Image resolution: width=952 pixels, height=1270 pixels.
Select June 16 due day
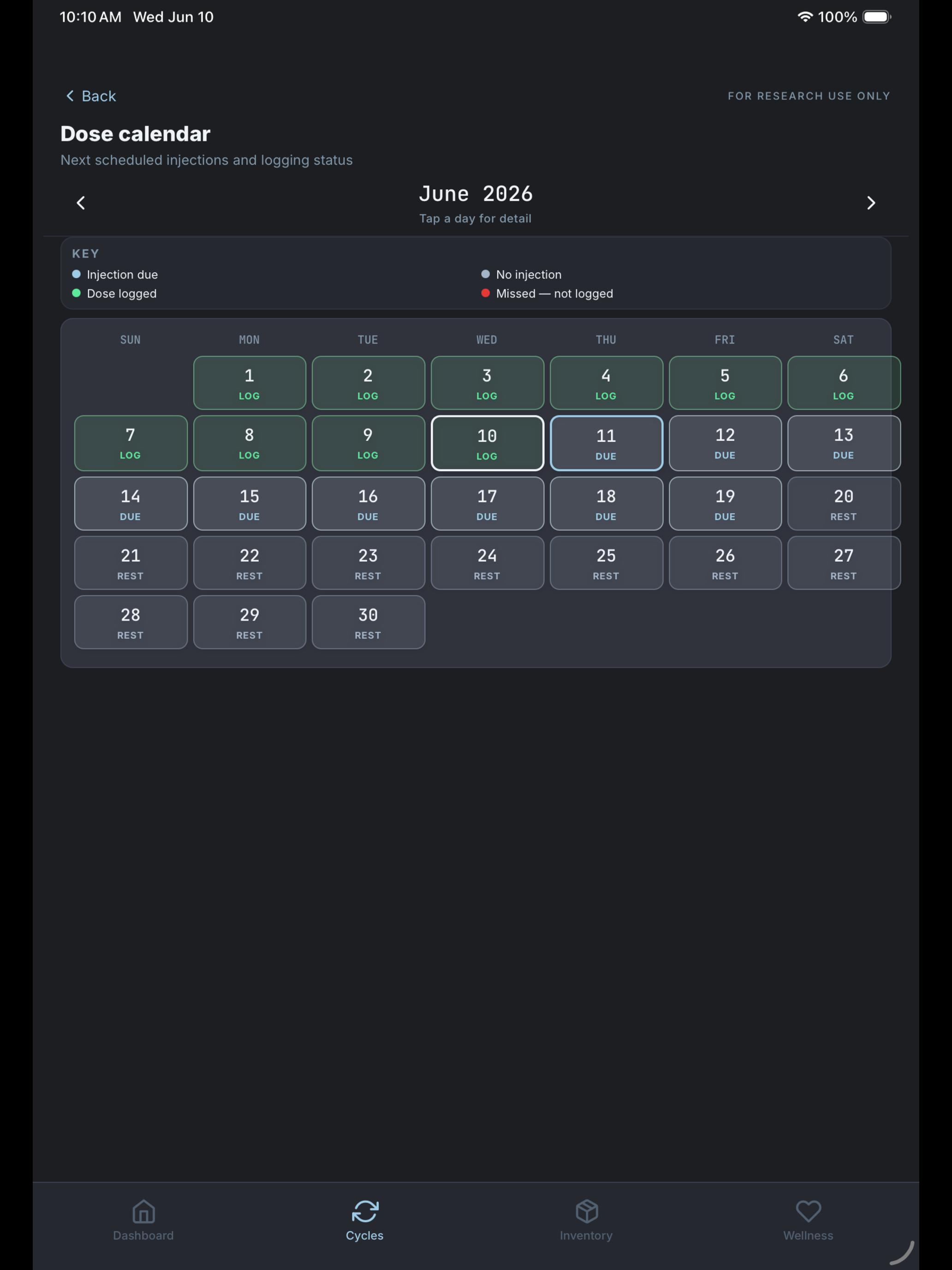[369, 503]
